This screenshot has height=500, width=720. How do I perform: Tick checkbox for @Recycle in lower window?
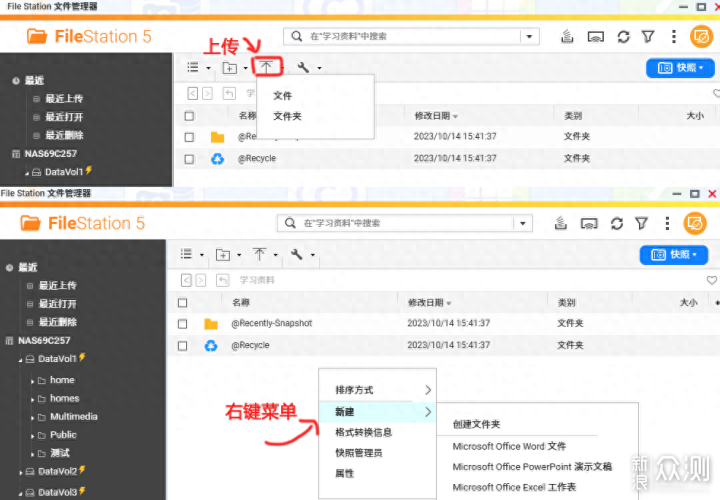(183, 346)
